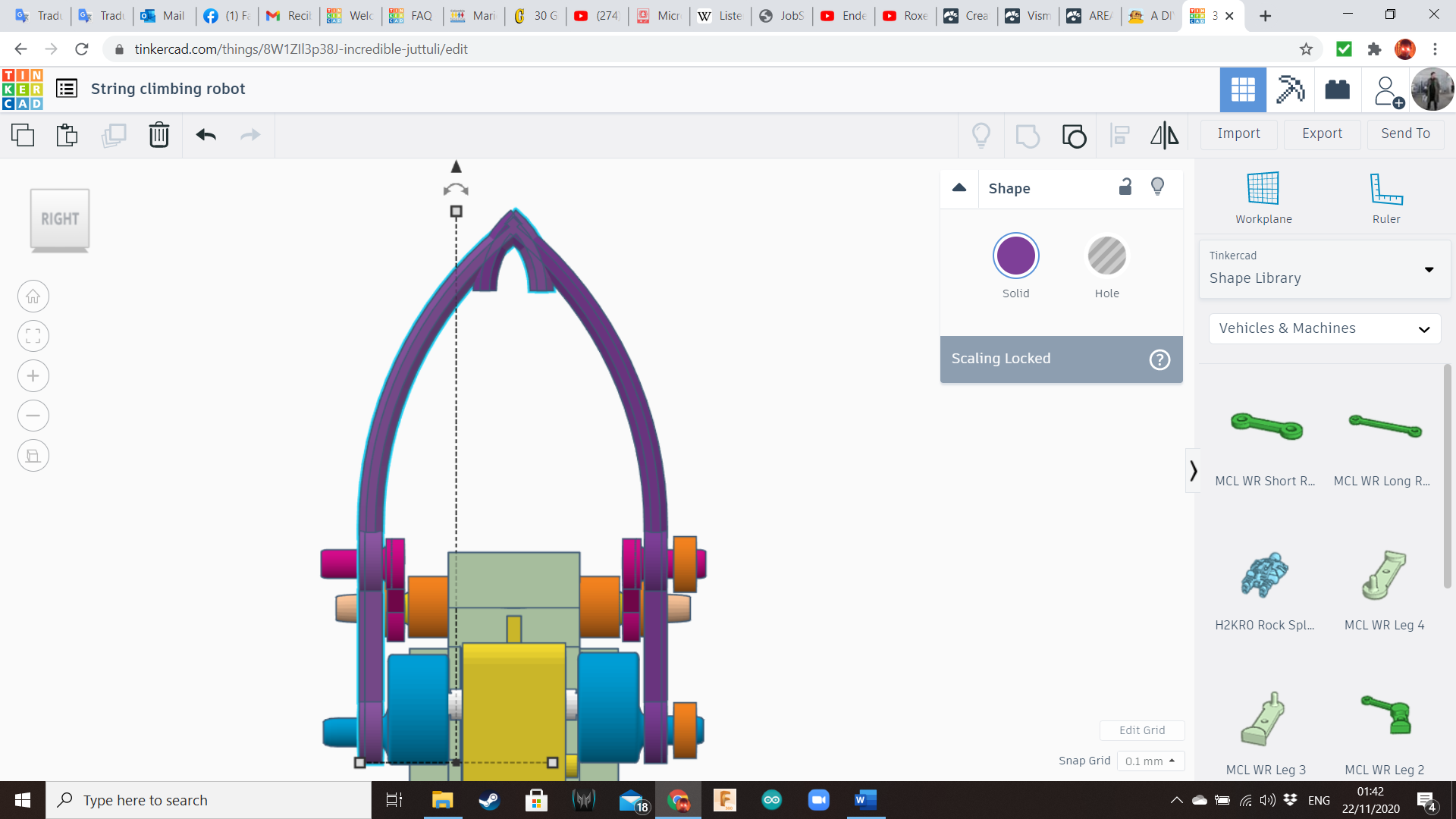Switch shape to Hole mode
Screen dimensions: 1456x819
point(1107,256)
